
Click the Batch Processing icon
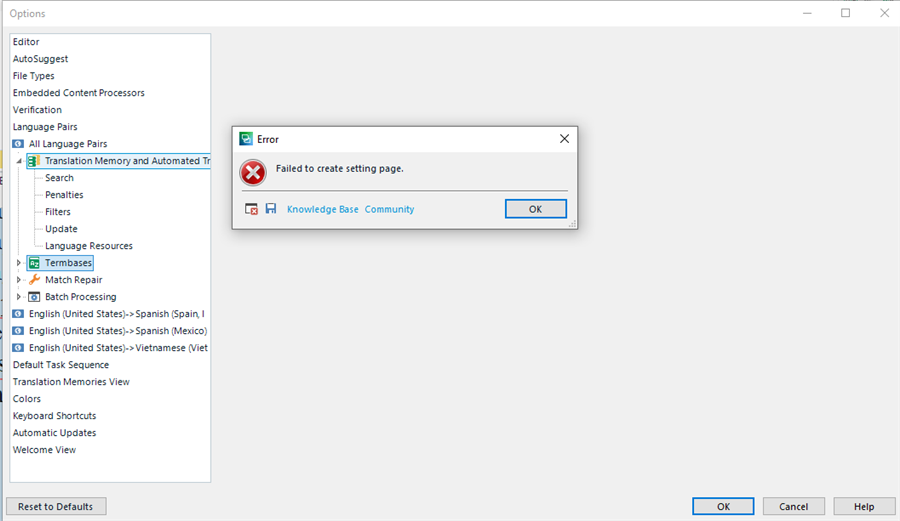pyautogui.click(x=34, y=297)
